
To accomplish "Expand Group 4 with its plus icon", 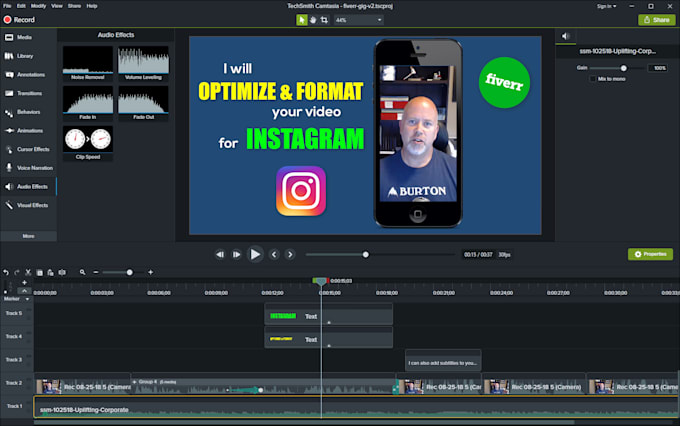I will [134, 382].
